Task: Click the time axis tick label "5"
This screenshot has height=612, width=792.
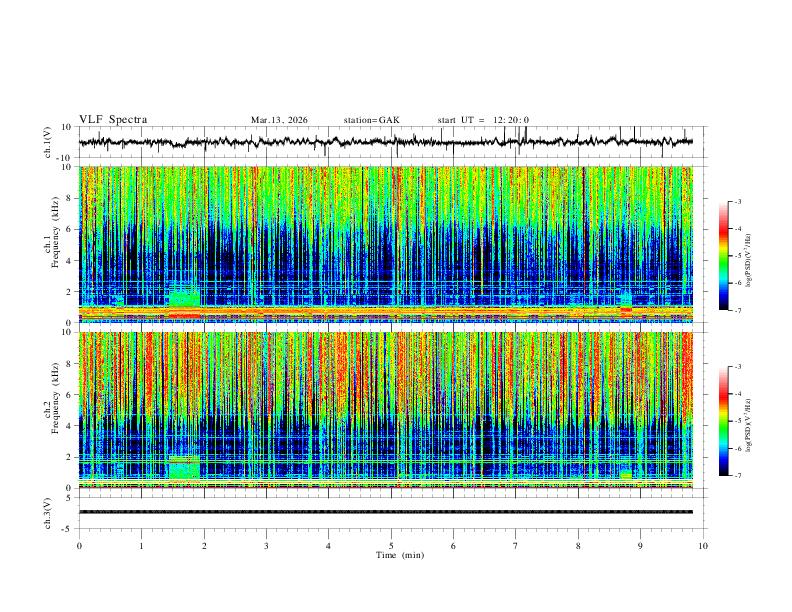Action: tap(391, 546)
